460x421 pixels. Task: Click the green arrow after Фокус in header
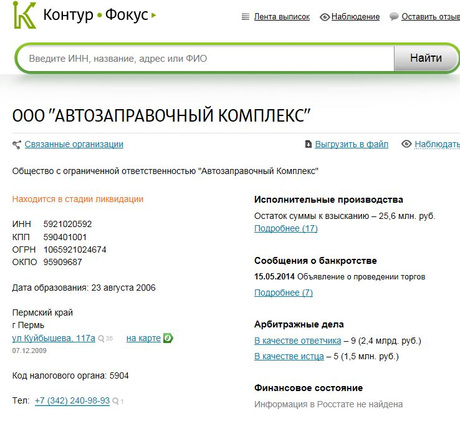pos(153,15)
